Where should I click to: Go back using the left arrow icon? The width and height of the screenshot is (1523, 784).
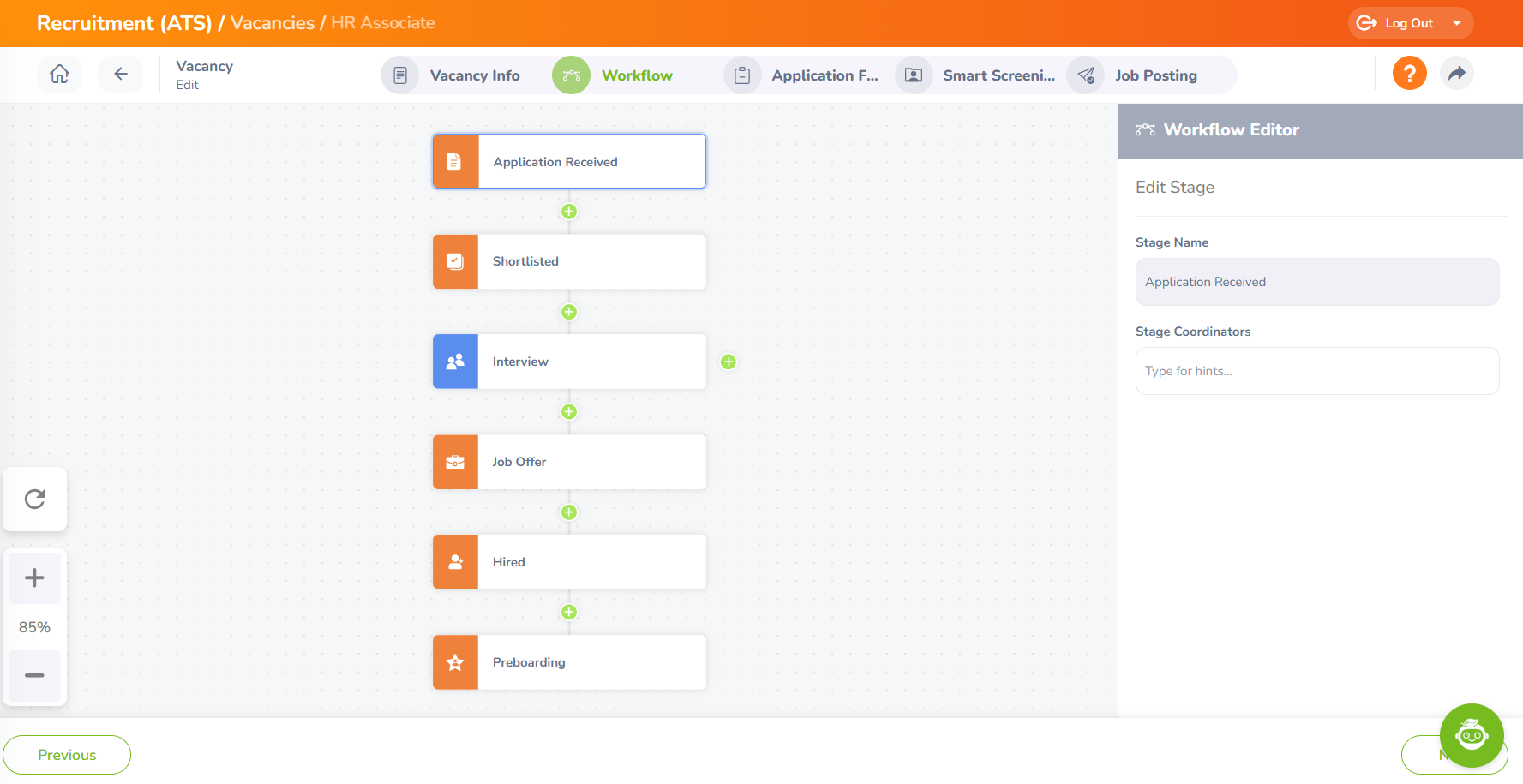[121, 75]
